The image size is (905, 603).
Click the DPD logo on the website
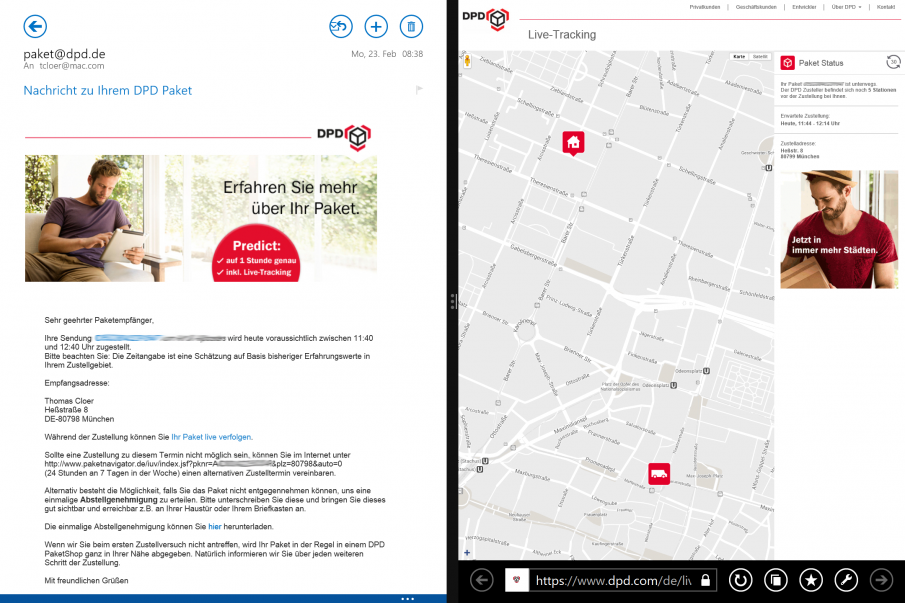(x=485, y=18)
